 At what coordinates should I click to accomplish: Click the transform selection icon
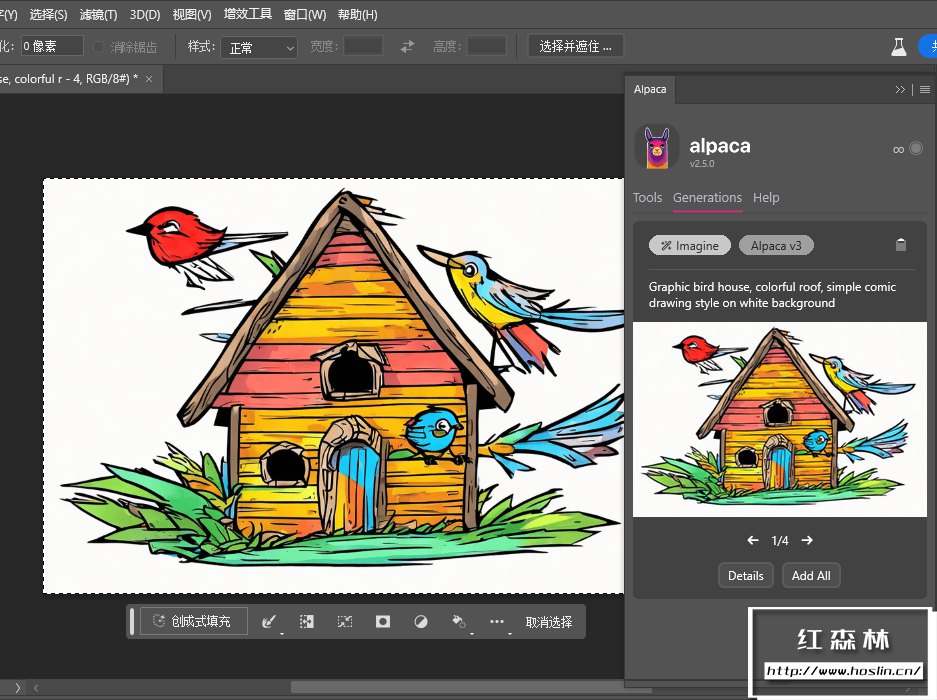click(x=345, y=621)
